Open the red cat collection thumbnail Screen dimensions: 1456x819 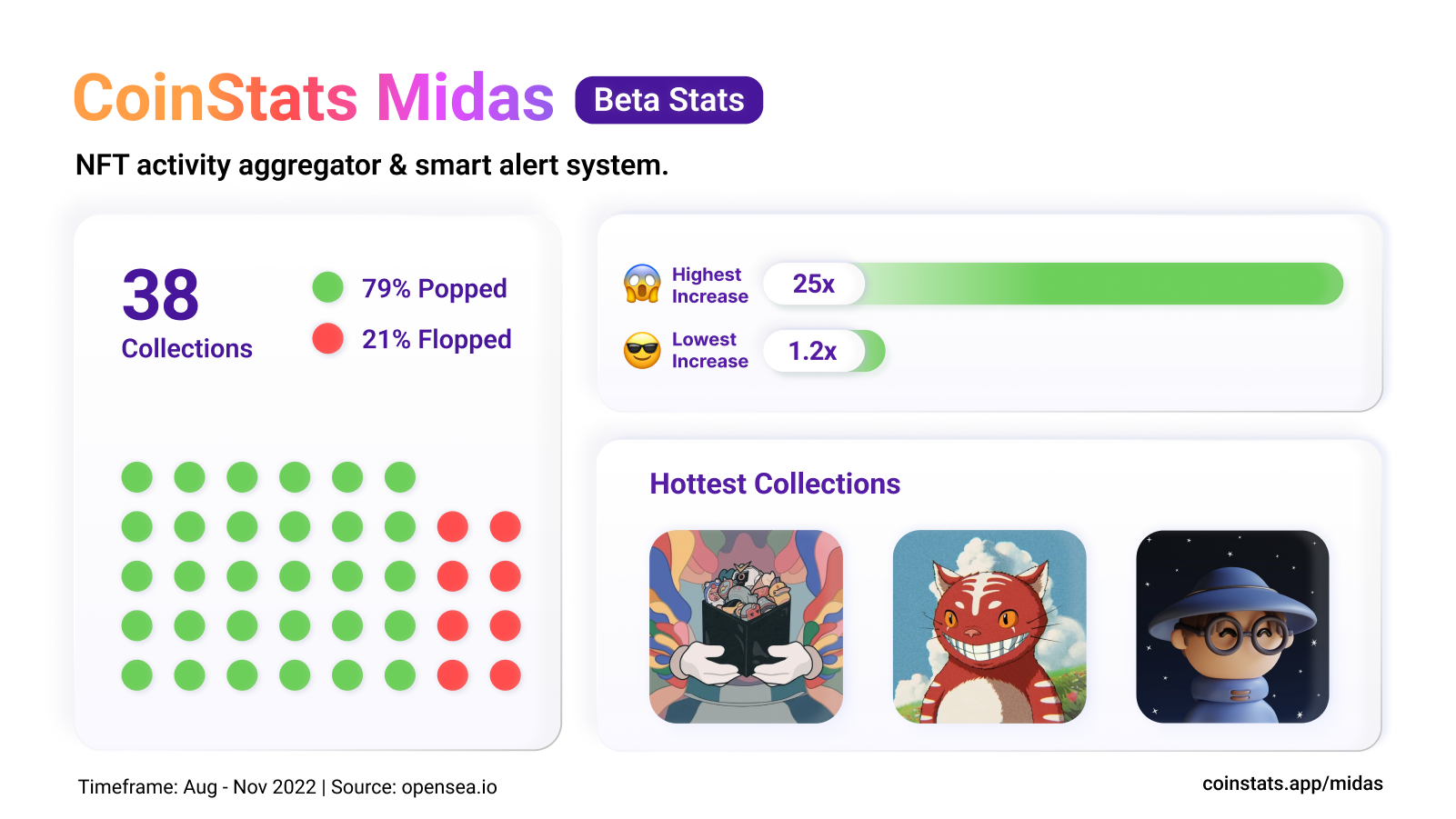(x=989, y=626)
